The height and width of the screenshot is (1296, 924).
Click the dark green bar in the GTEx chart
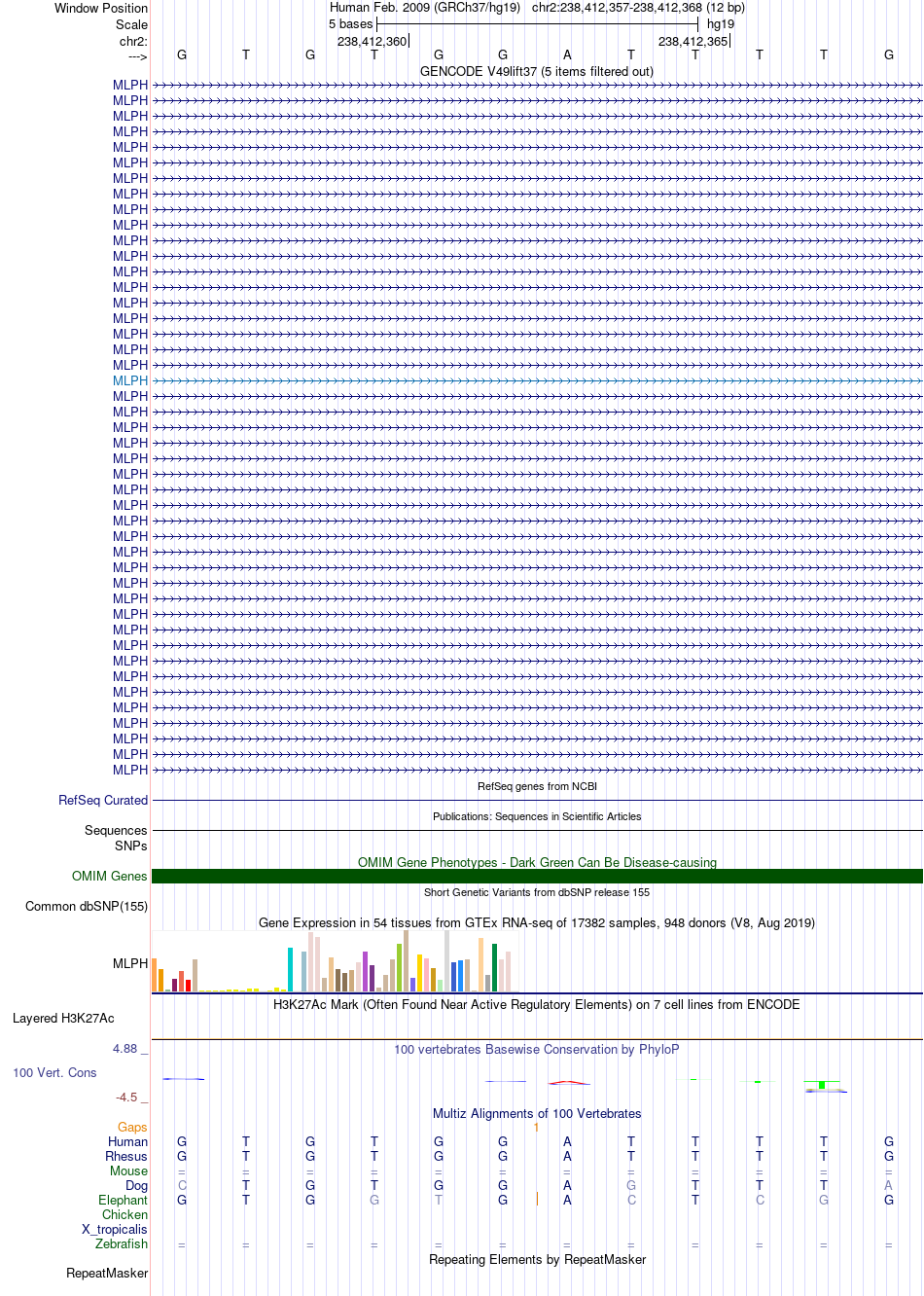click(x=494, y=967)
